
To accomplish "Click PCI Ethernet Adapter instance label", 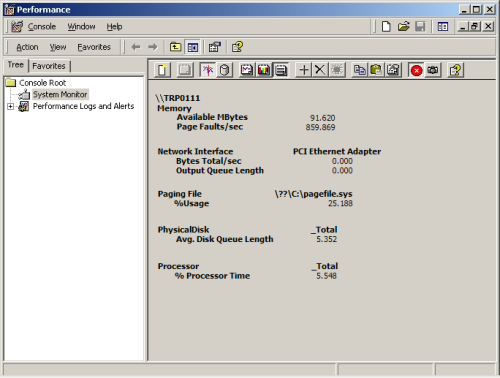I will point(337,151).
